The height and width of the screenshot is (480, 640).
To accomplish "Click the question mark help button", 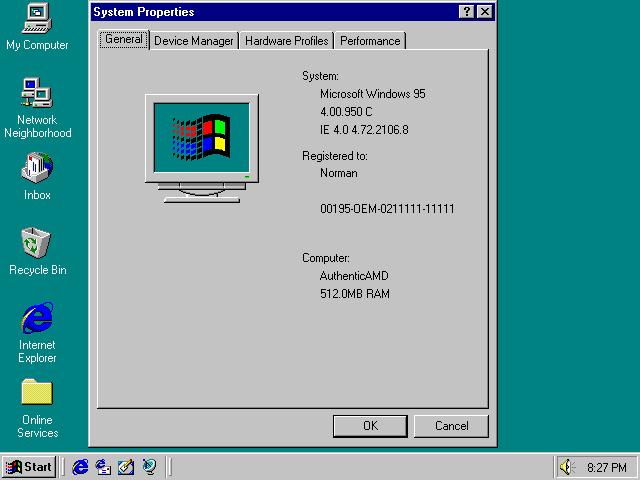I will 467,12.
